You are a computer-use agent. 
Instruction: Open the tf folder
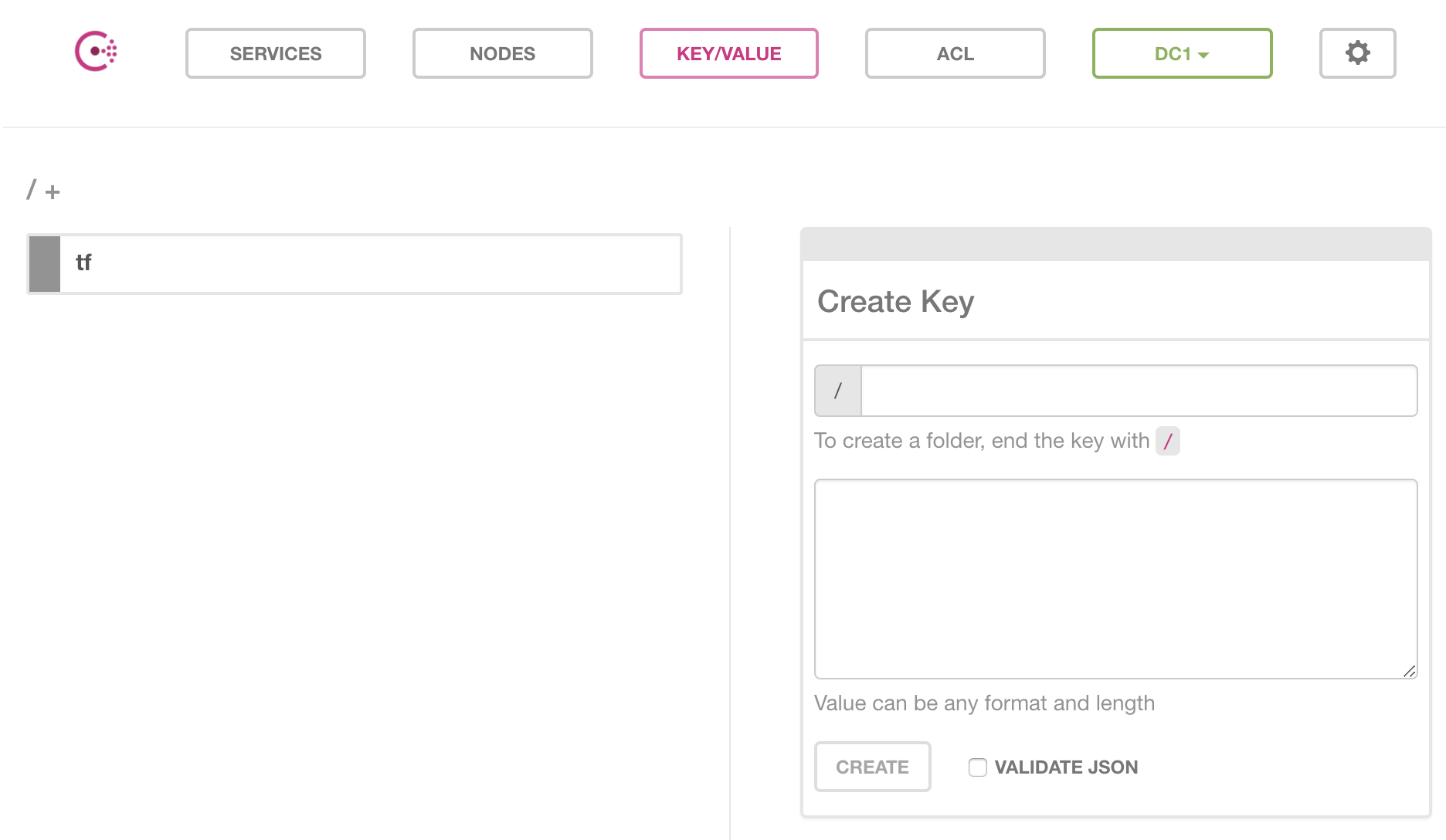371,263
